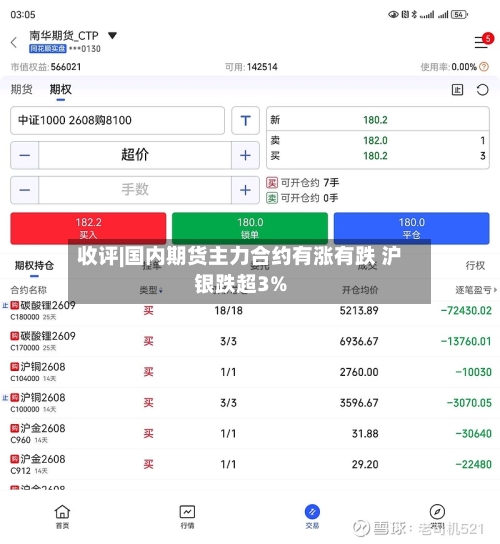Viewport: 500px width, 544px height.
Task: Tap the 18/18 quantity cell
Action: pos(228,311)
